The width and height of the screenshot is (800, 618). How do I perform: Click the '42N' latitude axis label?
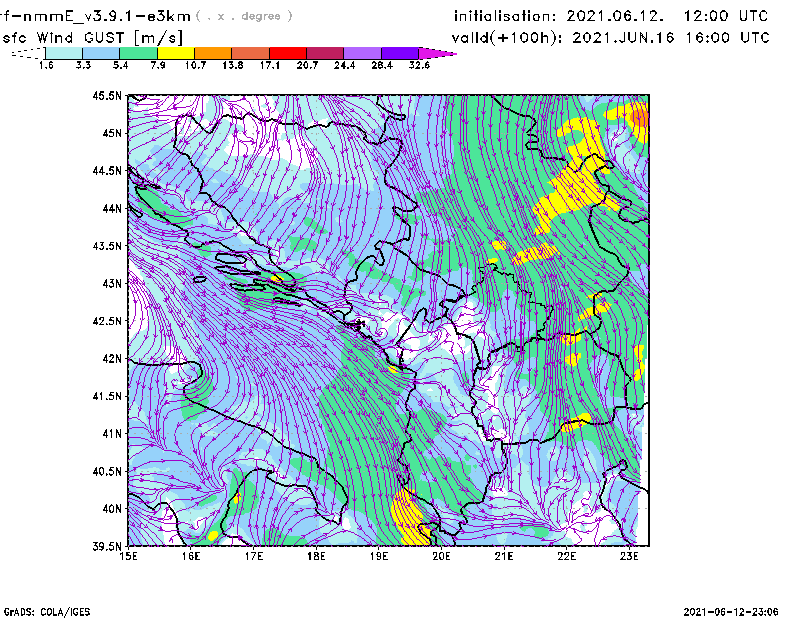tap(112, 359)
